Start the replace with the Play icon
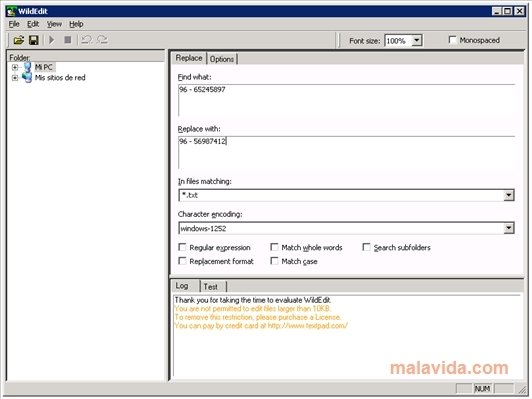 pos(52,40)
